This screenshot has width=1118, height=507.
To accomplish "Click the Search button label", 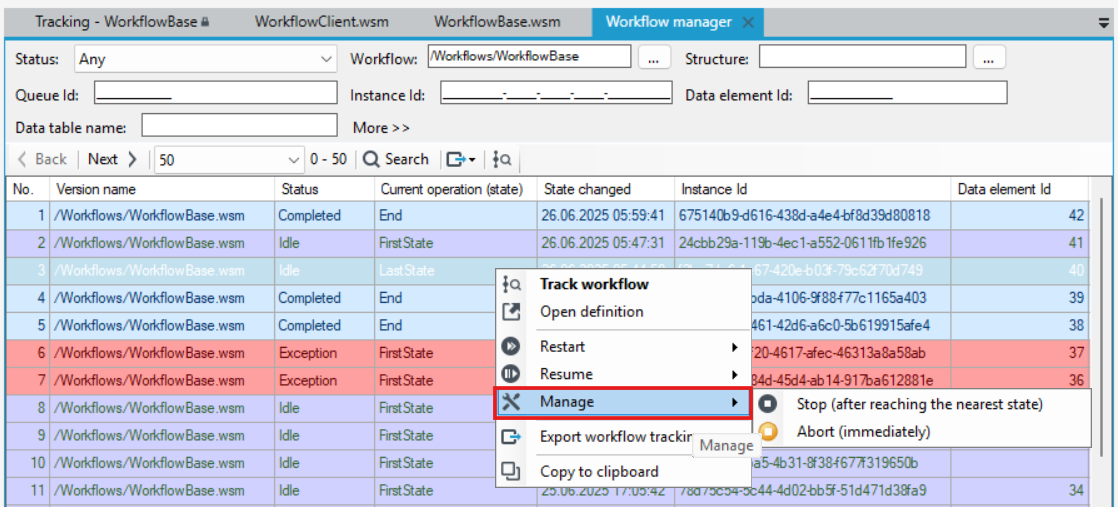I will point(407,160).
